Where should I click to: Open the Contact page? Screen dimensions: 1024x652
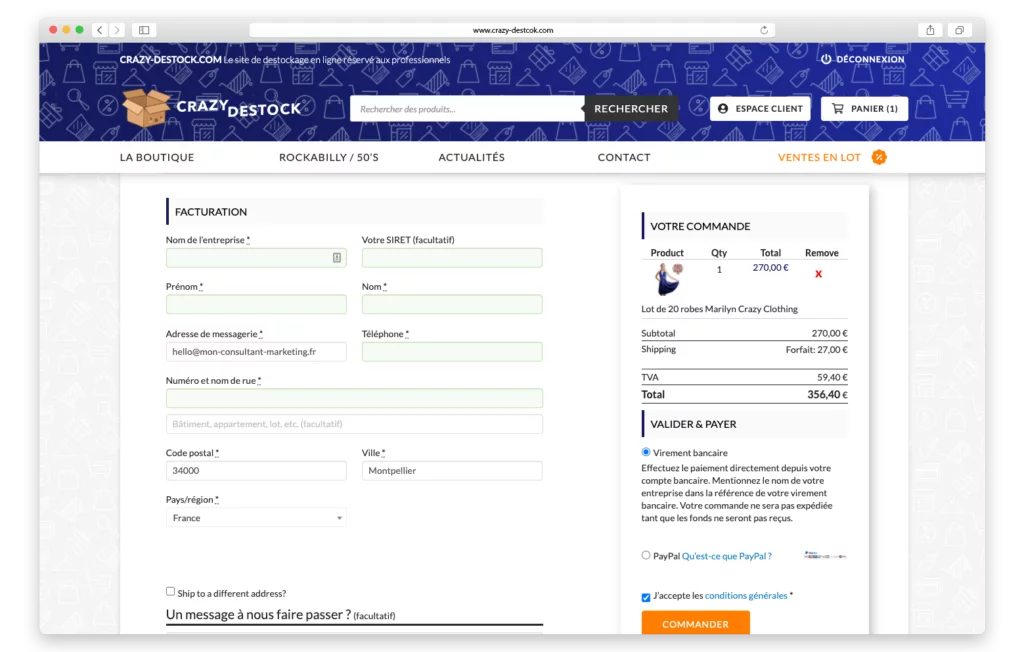pos(624,157)
